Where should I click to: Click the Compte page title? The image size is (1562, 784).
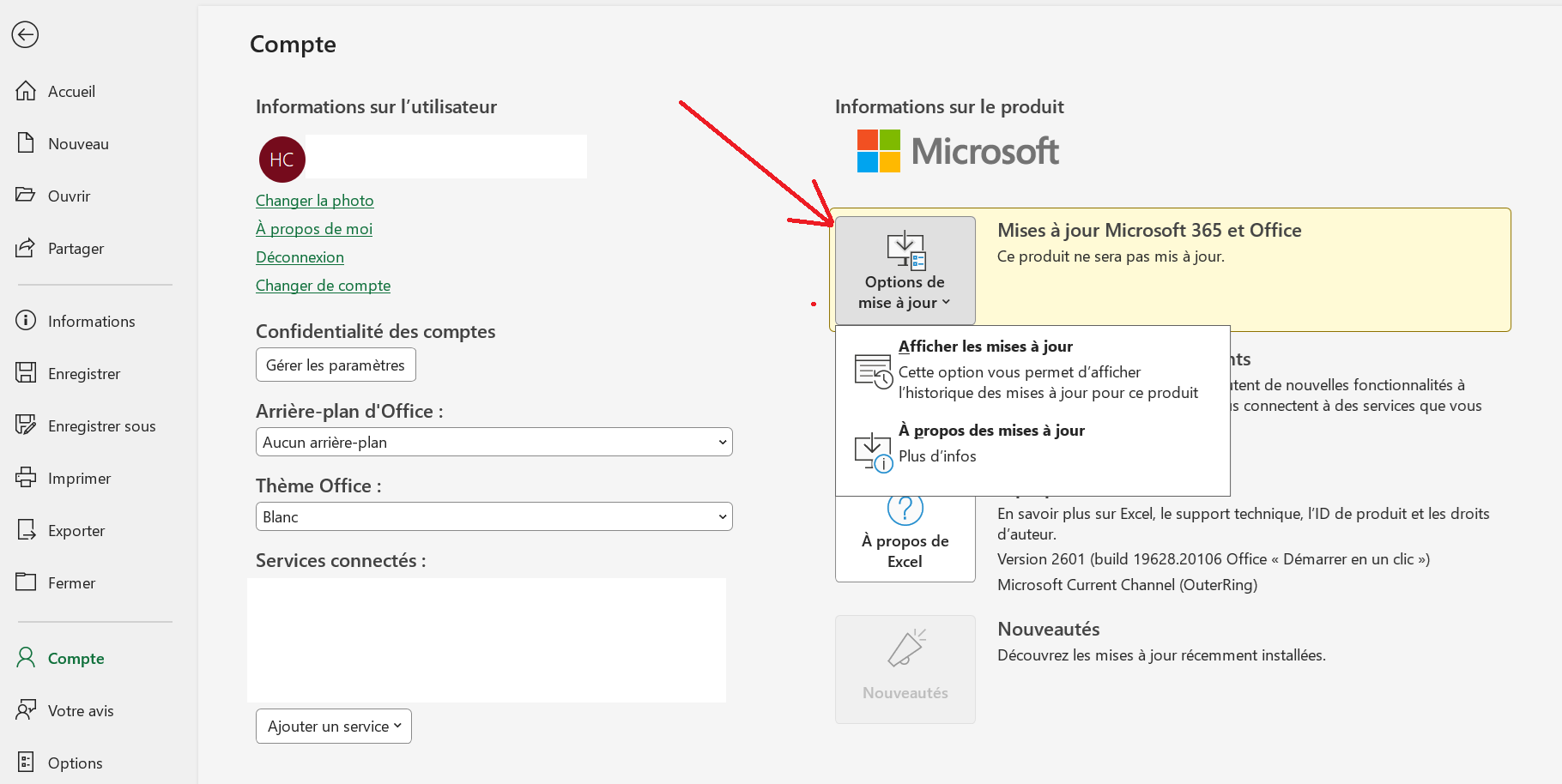point(293,44)
